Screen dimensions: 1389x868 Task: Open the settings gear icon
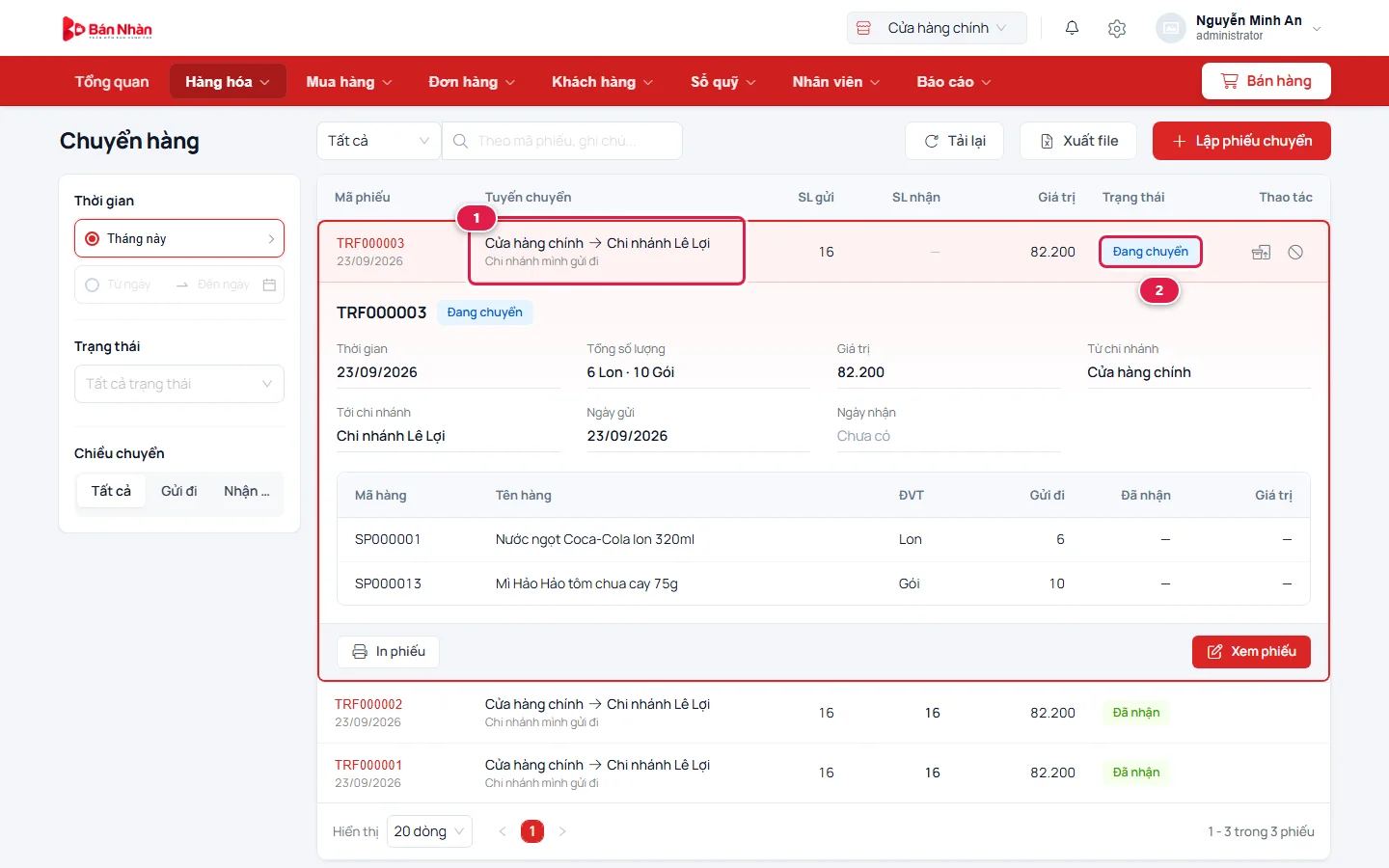(1117, 28)
